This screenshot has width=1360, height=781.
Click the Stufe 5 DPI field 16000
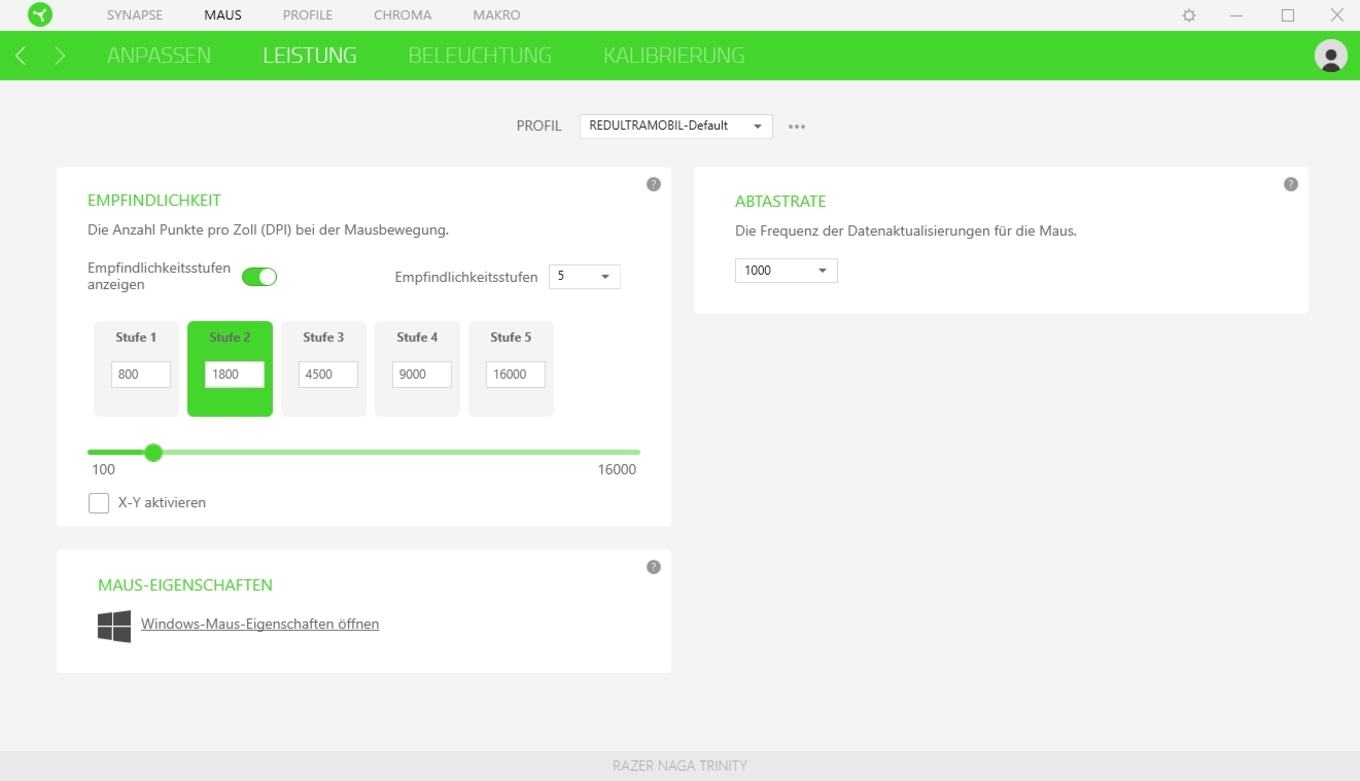516,374
